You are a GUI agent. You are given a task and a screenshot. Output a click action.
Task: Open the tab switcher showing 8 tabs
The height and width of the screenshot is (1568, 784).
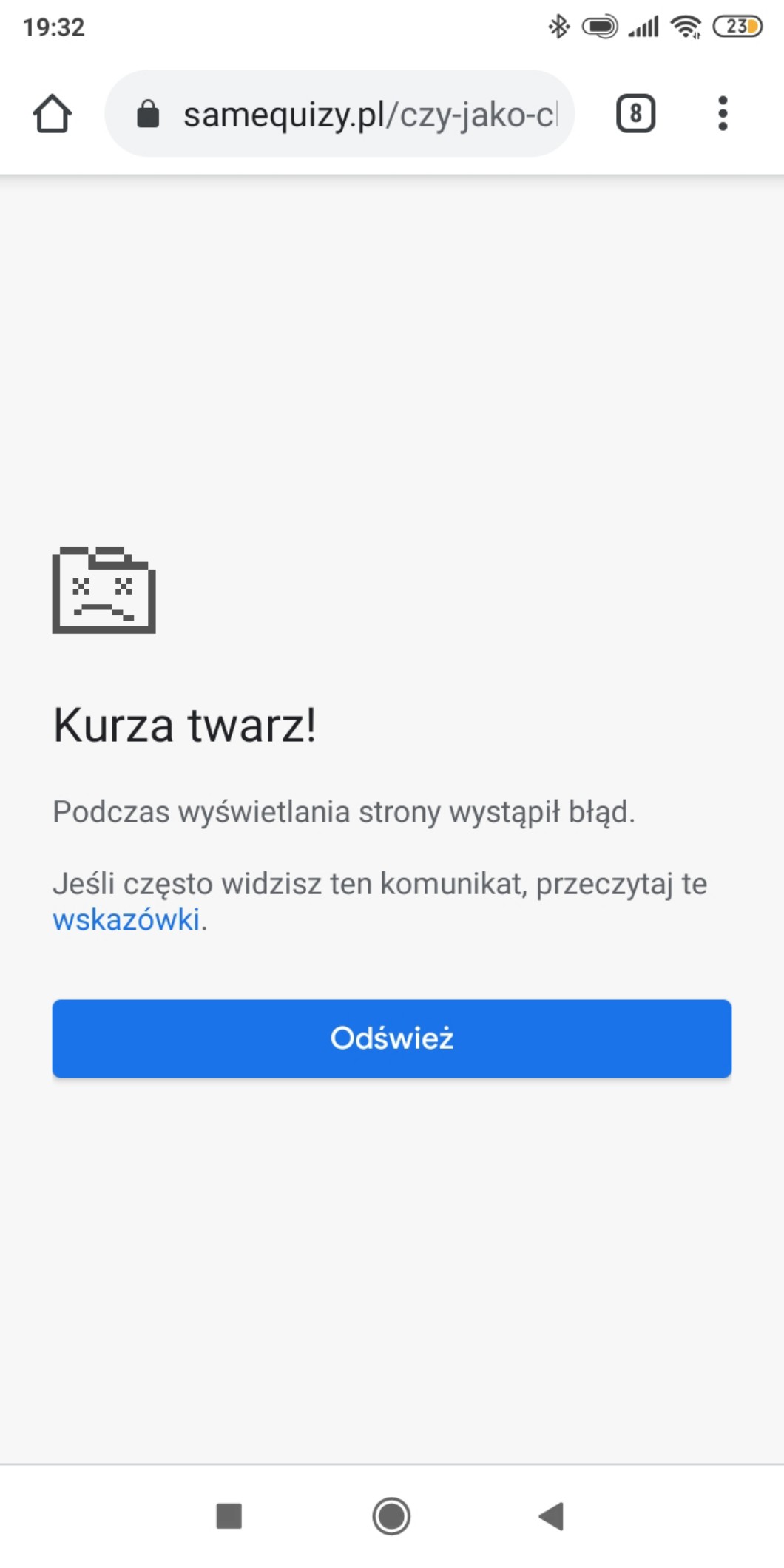[x=635, y=113]
